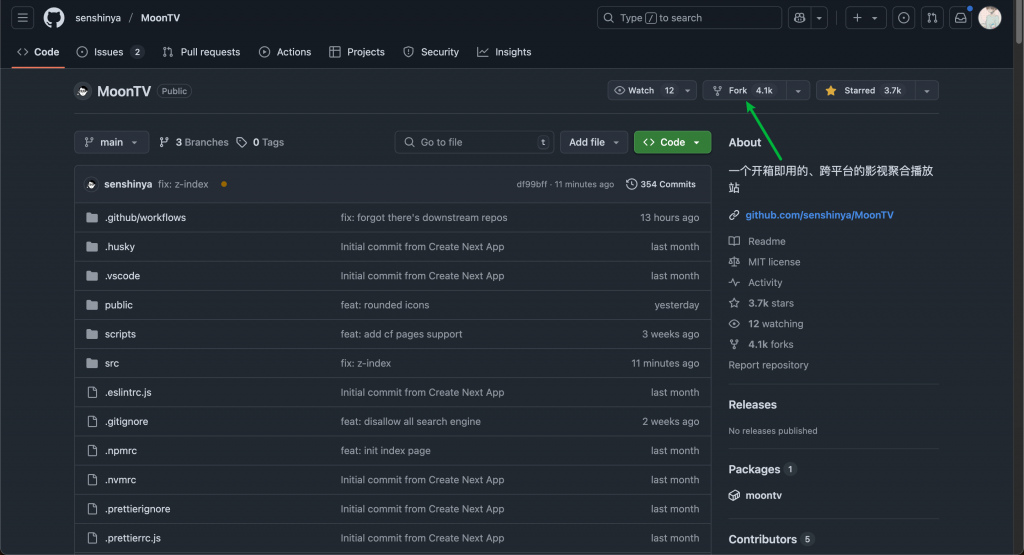Open the issues icon in header
1024x555 pixels.
pyautogui.click(x=903, y=18)
